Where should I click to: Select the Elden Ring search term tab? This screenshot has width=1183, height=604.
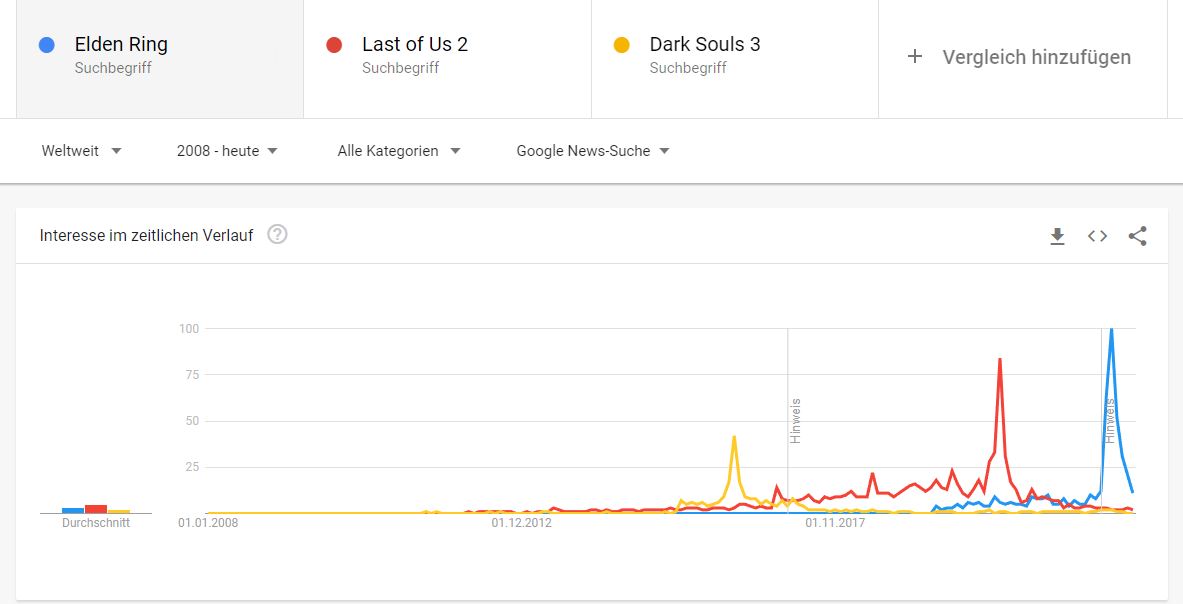click(x=160, y=59)
